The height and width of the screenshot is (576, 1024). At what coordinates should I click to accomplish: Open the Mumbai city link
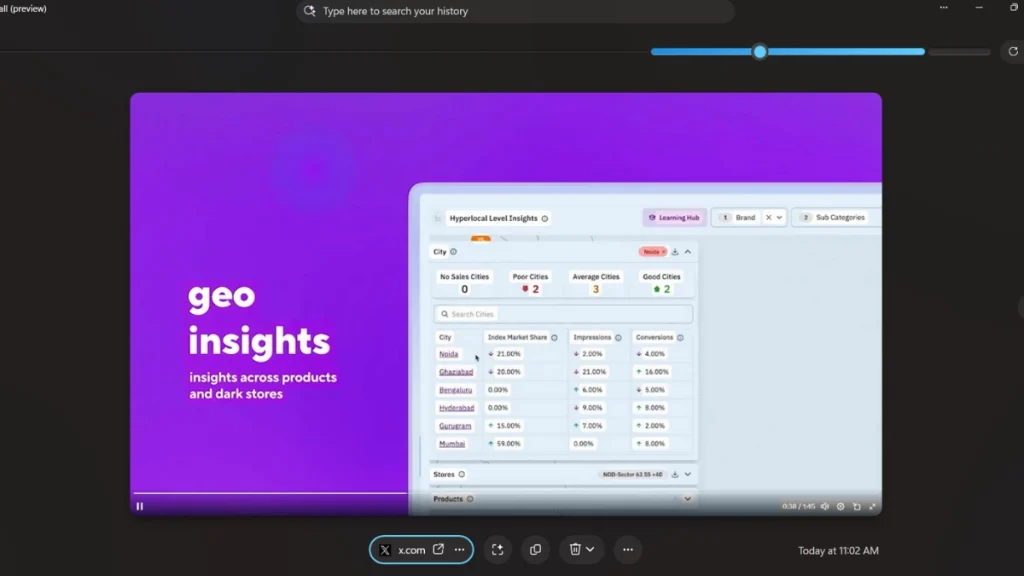[452, 443]
